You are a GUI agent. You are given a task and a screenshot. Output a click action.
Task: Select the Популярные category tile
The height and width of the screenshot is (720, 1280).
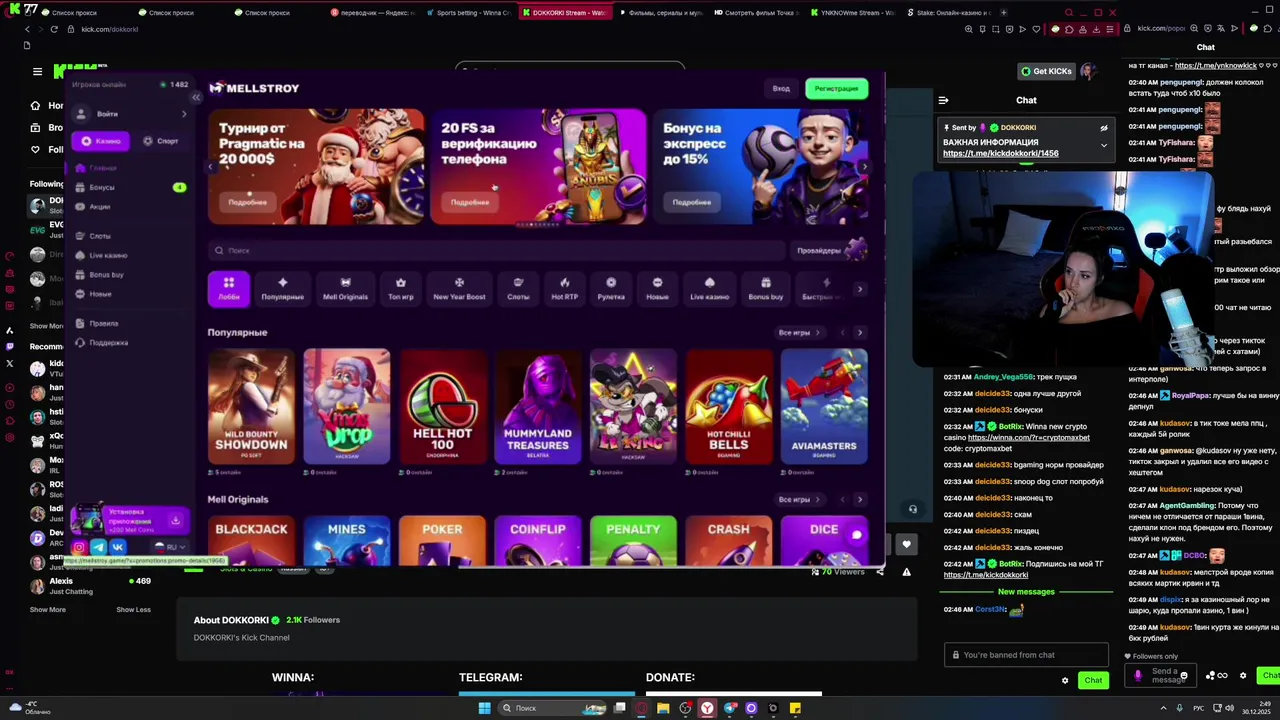[x=282, y=288]
